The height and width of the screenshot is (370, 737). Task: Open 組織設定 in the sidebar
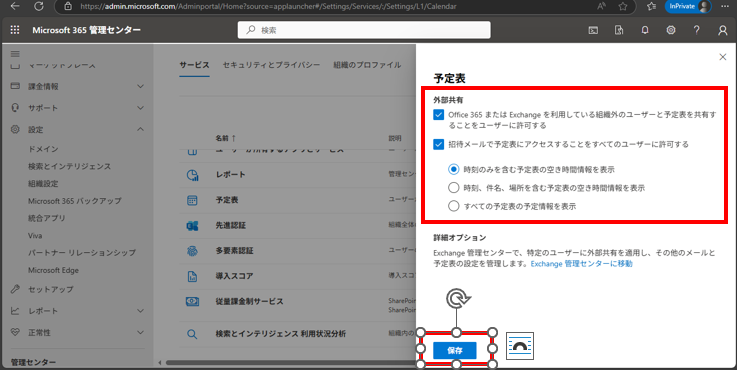coord(43,184)
